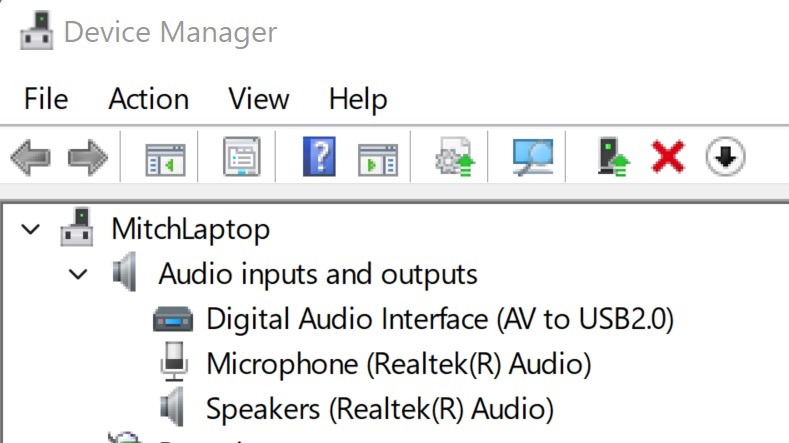Collapse Audio inputs and outputs category
Screen dimensions: 789x443
(78, 274)
